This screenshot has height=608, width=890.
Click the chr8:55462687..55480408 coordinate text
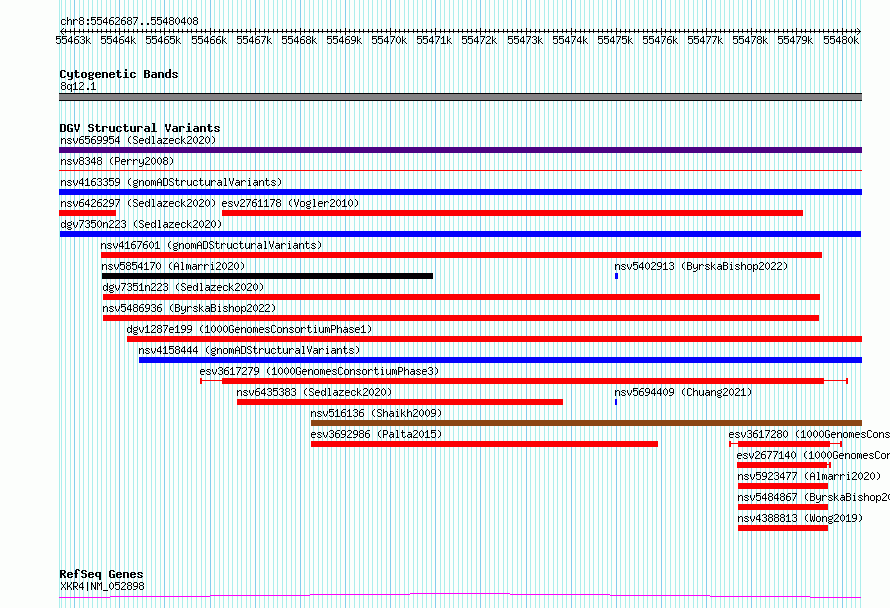pyautogui.click(x=129, y=22)
